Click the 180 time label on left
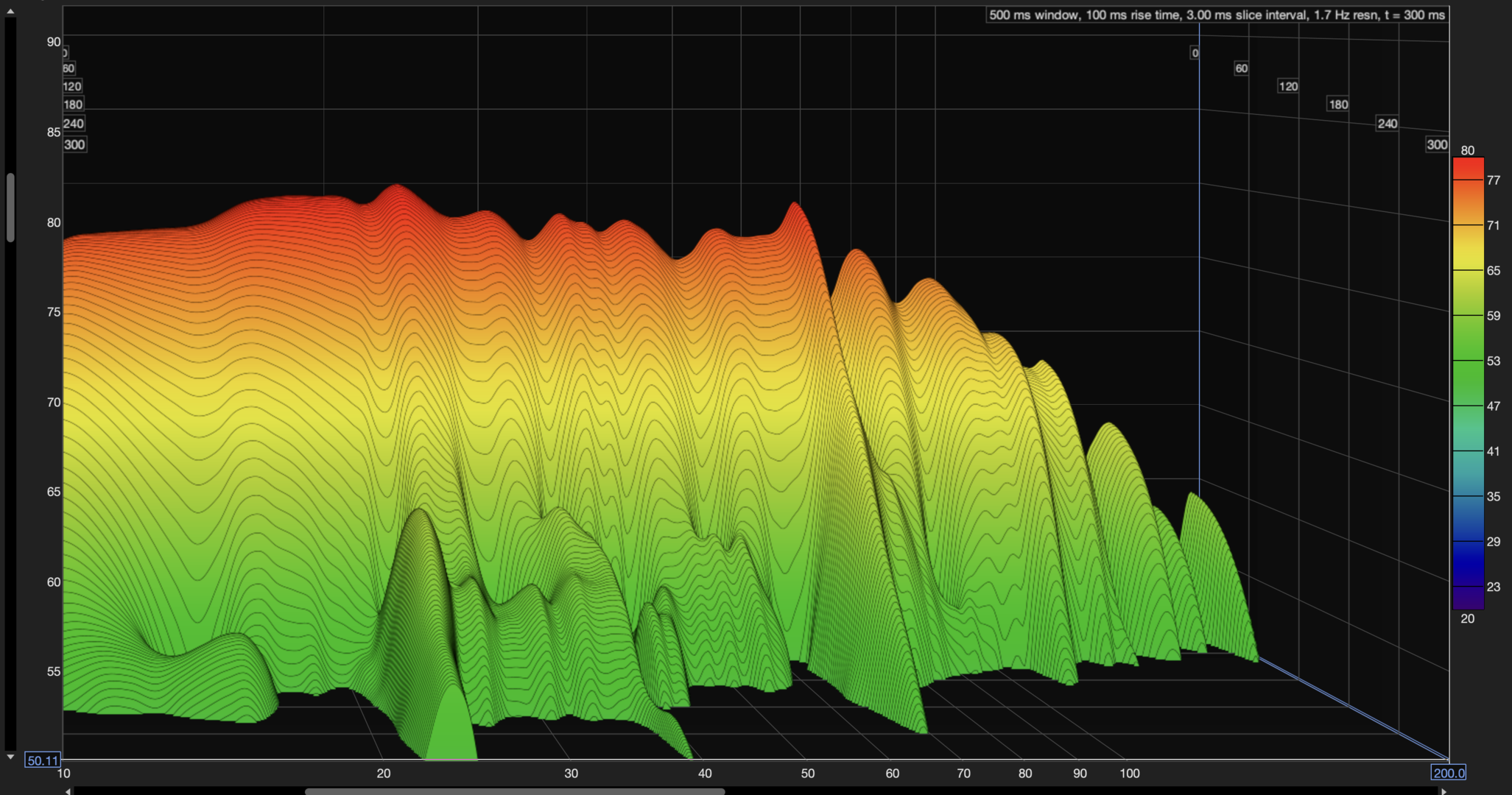Screen dimensions: 1512x795 [73, 105]
